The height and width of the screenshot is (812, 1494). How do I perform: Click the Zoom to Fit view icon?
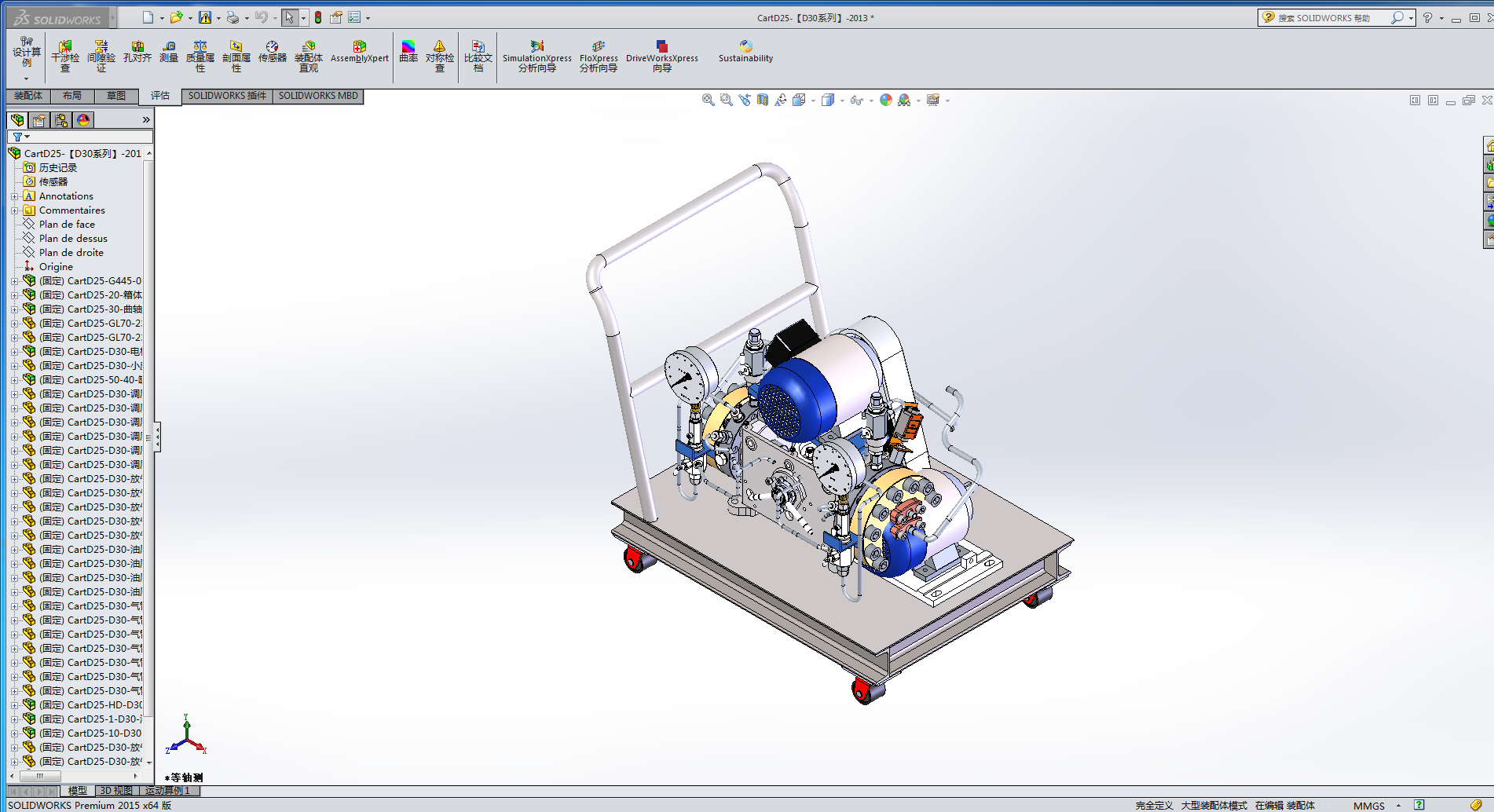[x=708, y=100]
